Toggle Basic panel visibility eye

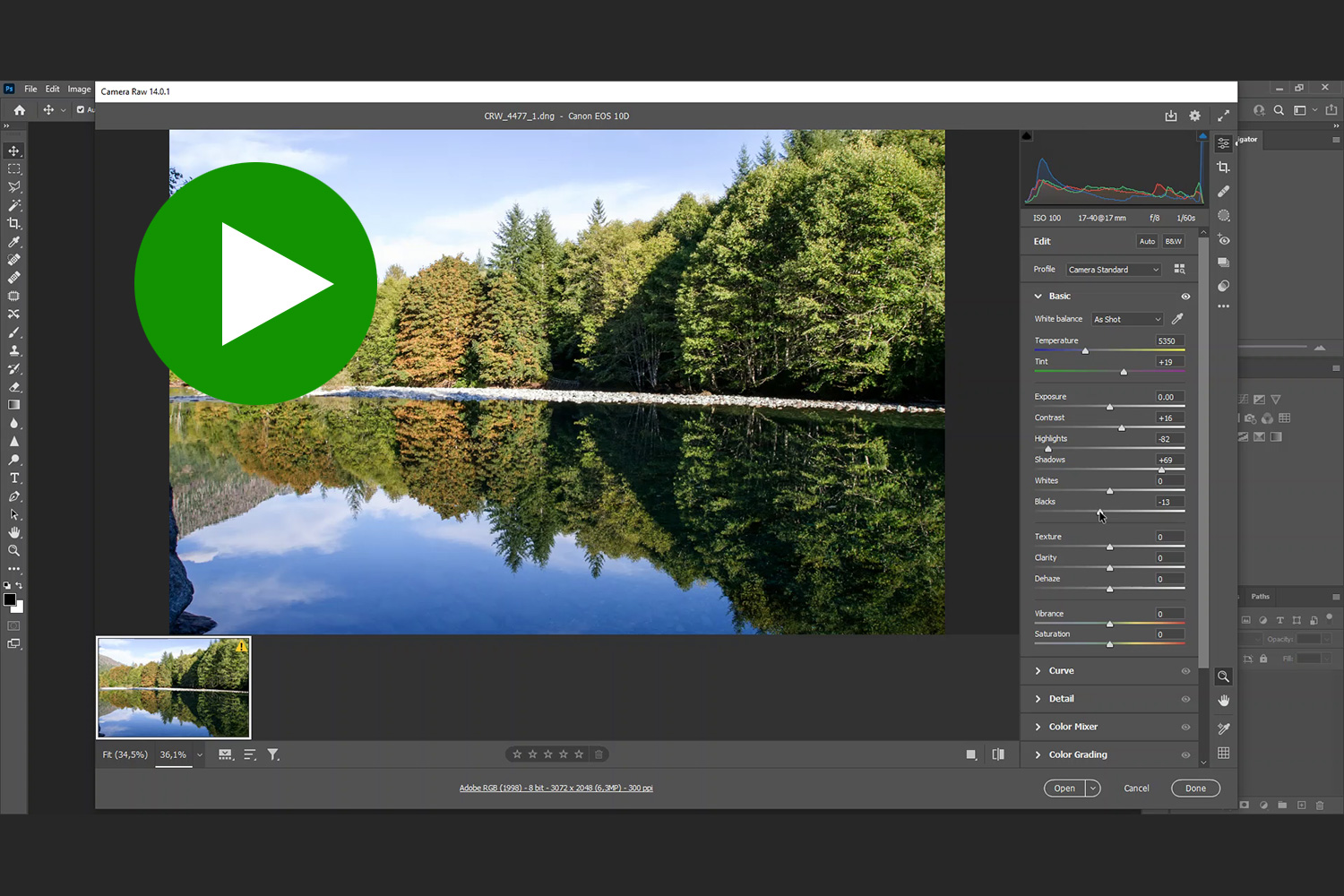(x=1185, y=297)
